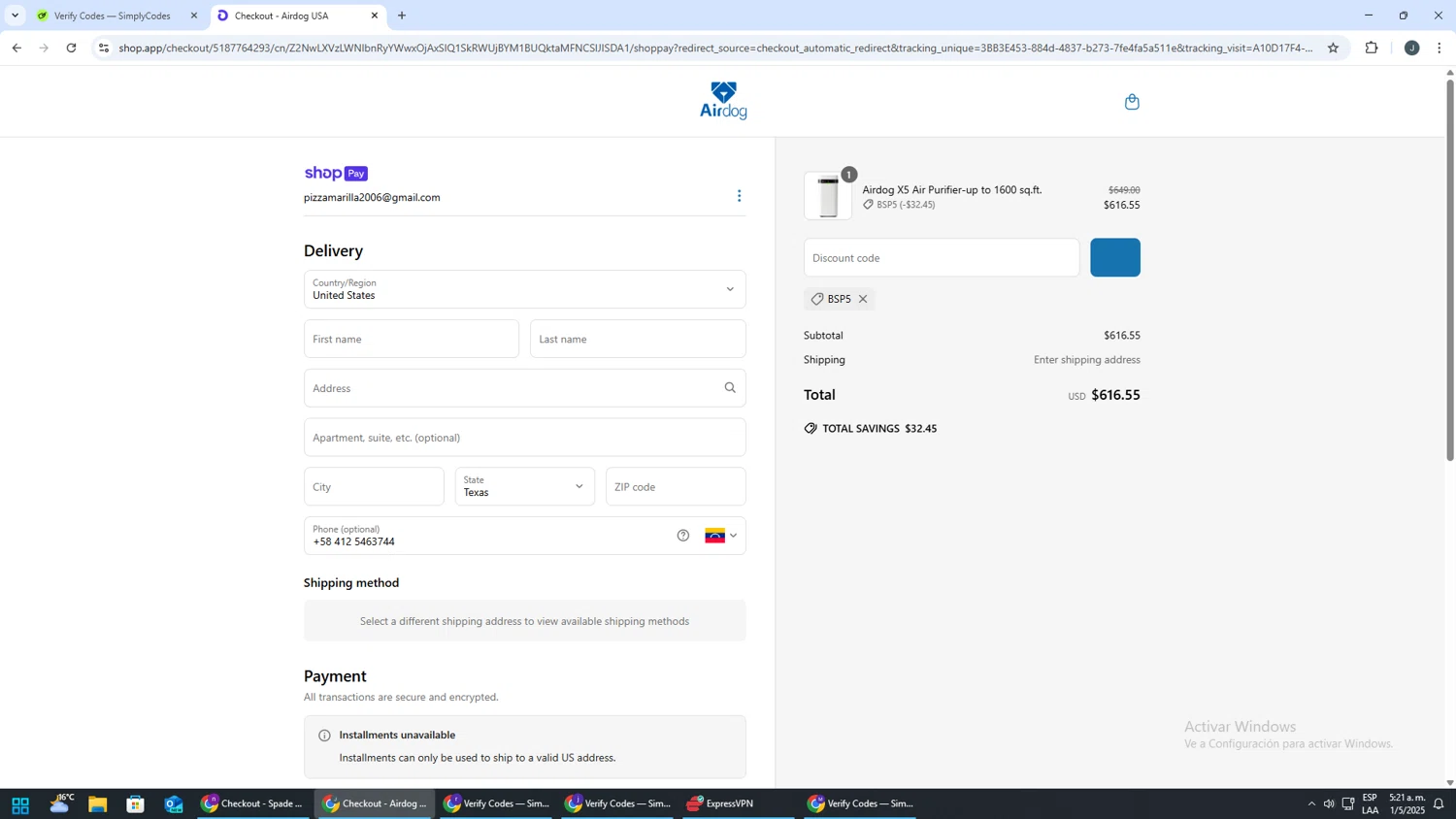Focus the First name field

coord(412,339)
